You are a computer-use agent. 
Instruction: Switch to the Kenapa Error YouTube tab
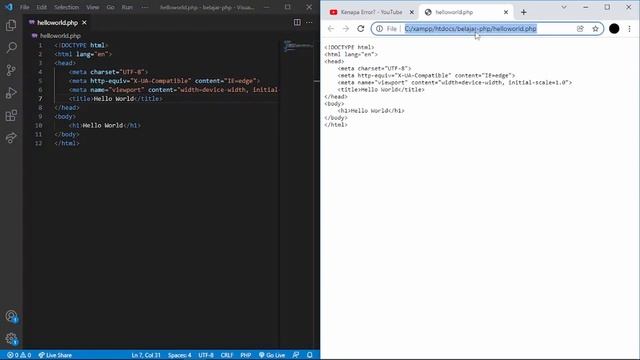pyautogui.click(x=371, y=12)
